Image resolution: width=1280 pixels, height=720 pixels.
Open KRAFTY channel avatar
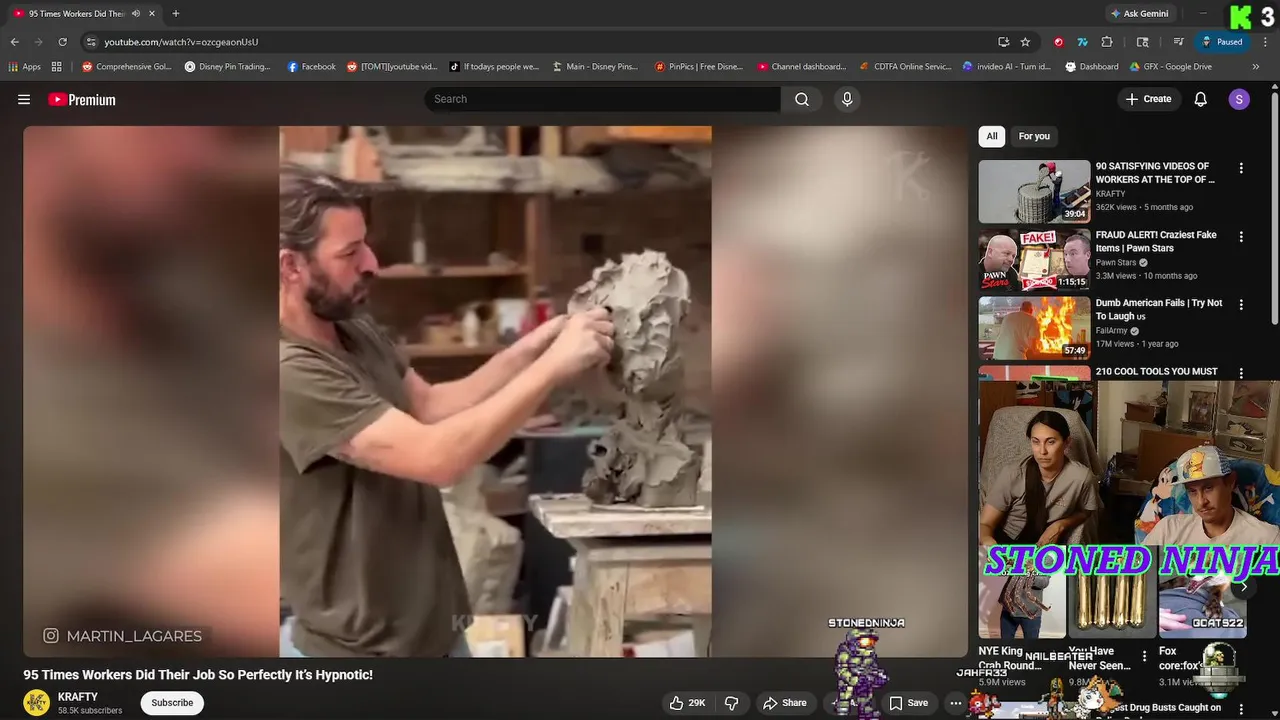(x=37, y=703)
